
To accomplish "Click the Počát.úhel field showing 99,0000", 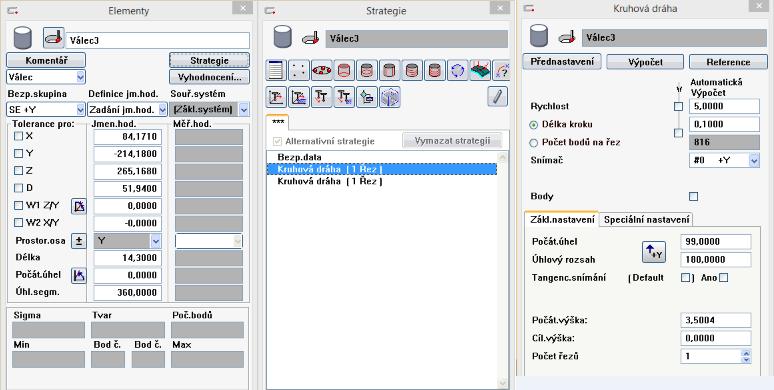I will pos(716,242).
